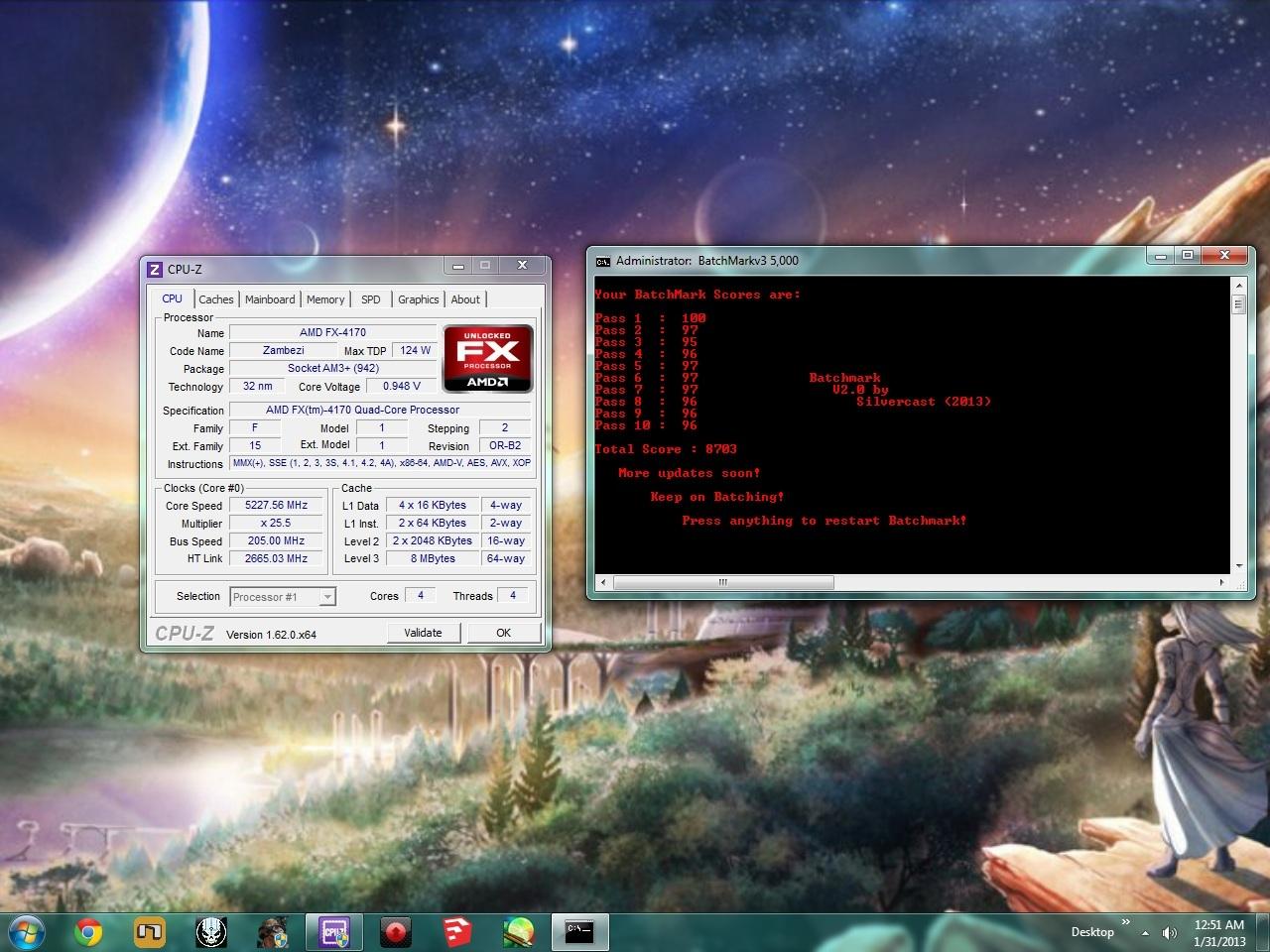Click the Code Name value Zambezi
The image size is (1270, 952).
(284, 350)
